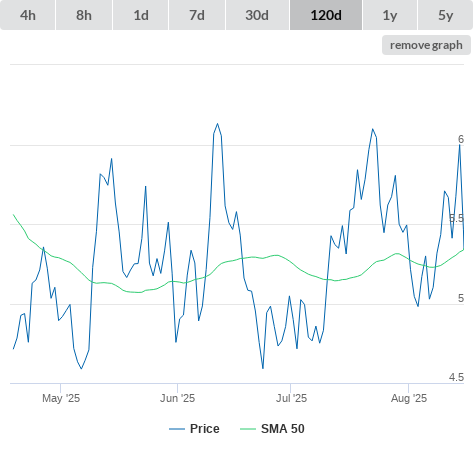Screen dimensions: 474x455
Task: Click the Jun '25 axis label
Action: 177,398
